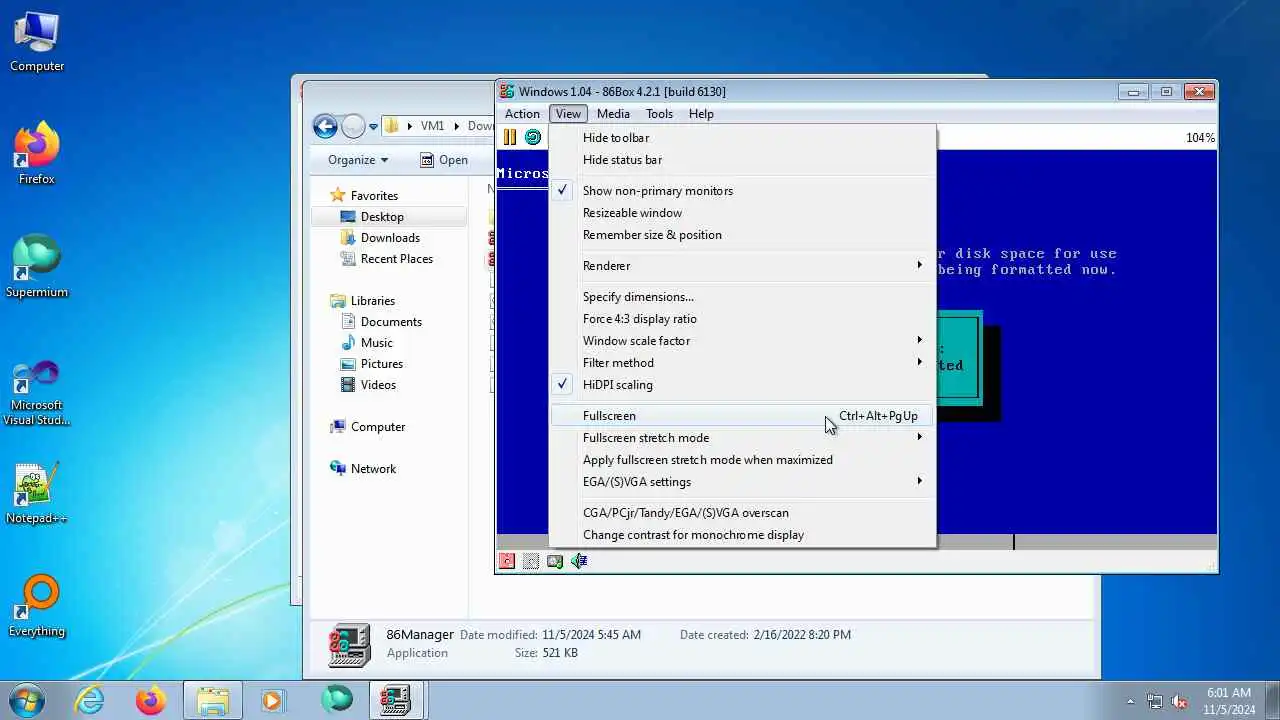
Task: Enable Force 4:3 display ratio
Action: pos(743,319)
